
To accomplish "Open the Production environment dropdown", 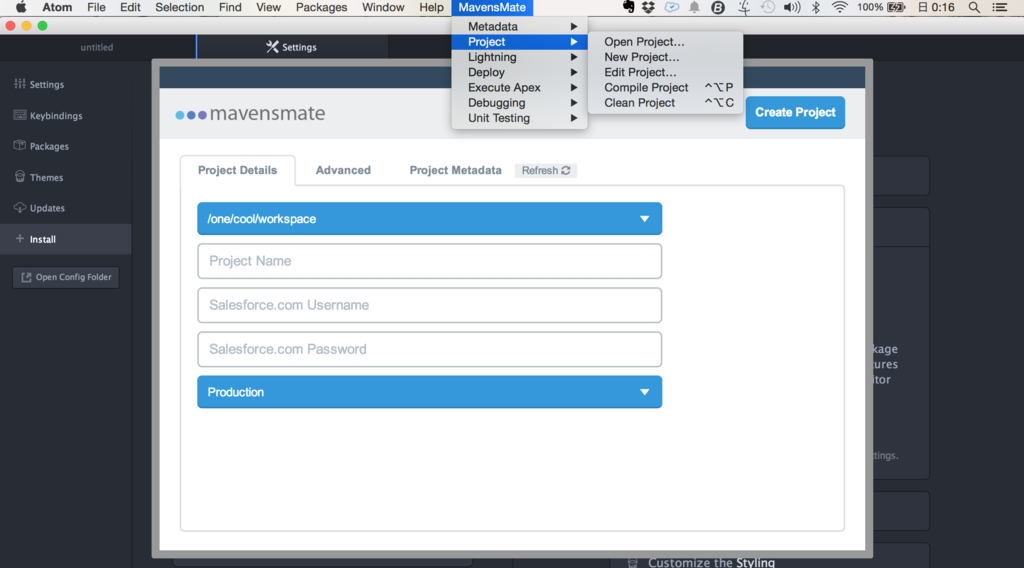I will pos(430,392).
